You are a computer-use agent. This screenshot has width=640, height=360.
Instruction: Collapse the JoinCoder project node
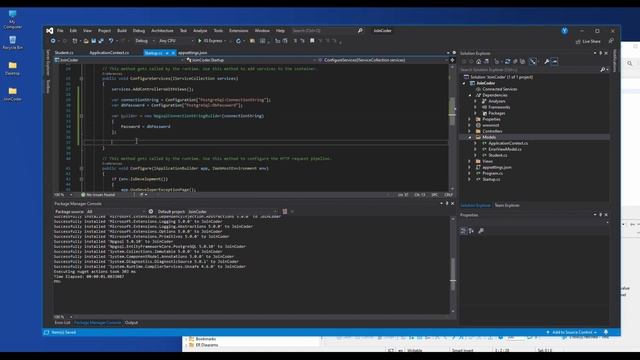click(x=464, y=83)
